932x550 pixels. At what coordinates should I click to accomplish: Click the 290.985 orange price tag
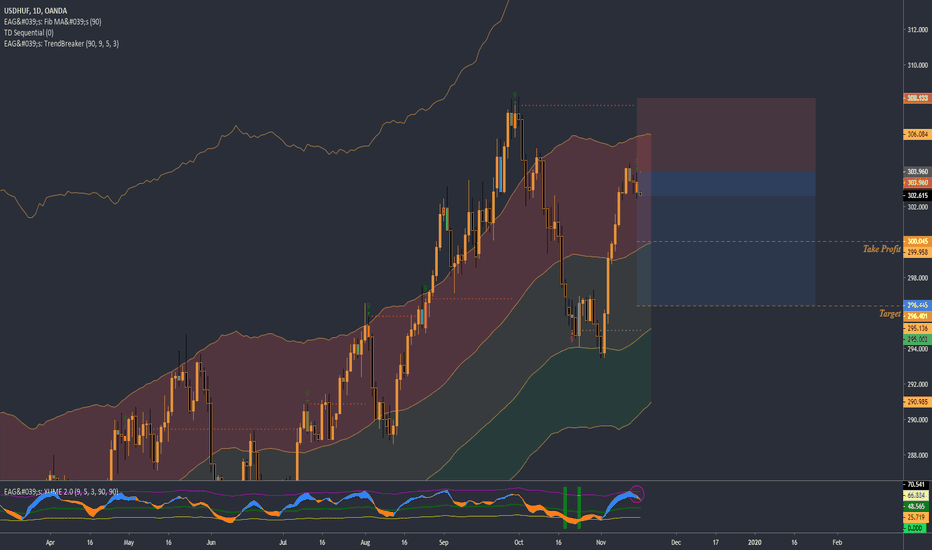917,402
